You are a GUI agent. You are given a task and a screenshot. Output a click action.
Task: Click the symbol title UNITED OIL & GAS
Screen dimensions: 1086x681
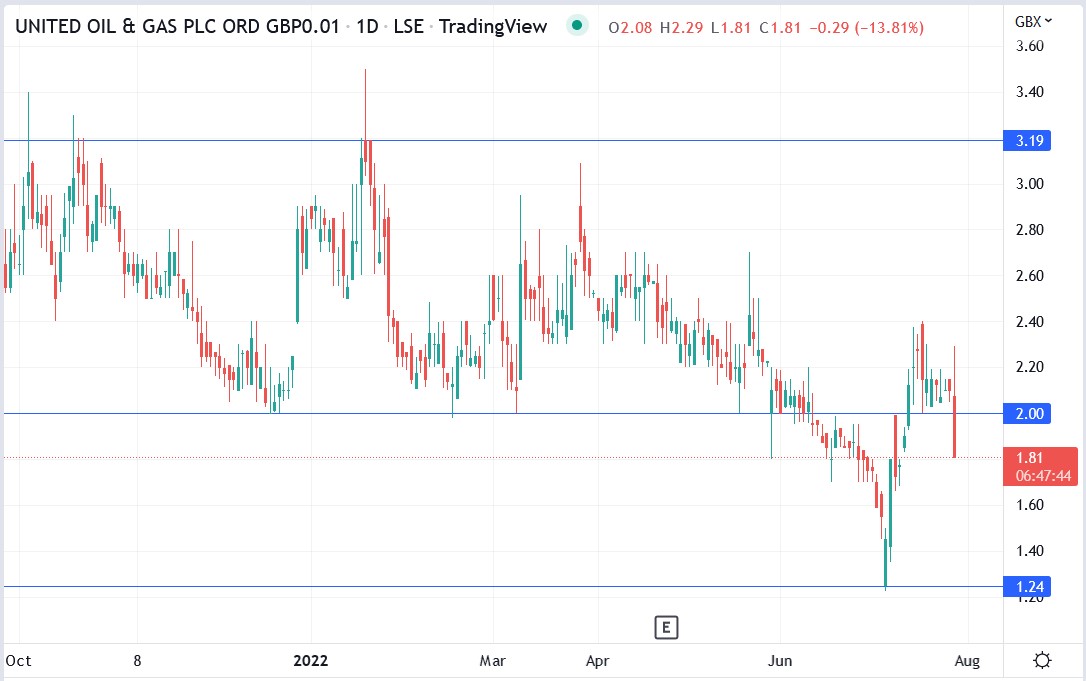pyautogui.click(x=177, y=27)
